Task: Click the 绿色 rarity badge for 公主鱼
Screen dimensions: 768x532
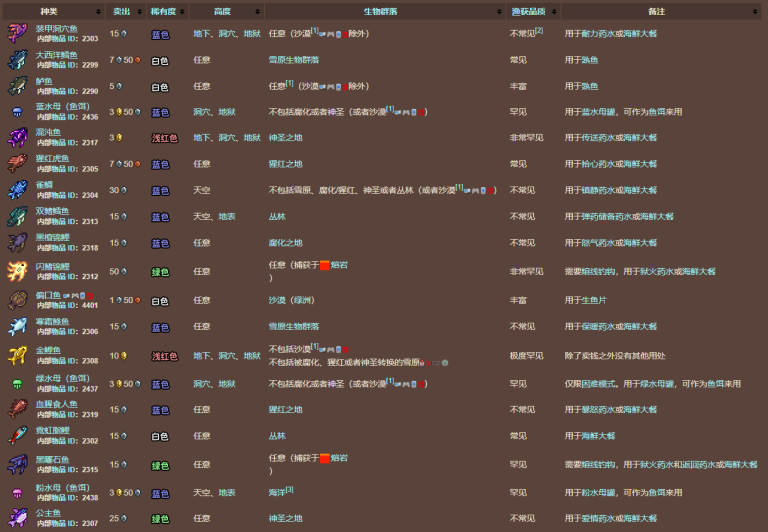Action: click(160, 519)
